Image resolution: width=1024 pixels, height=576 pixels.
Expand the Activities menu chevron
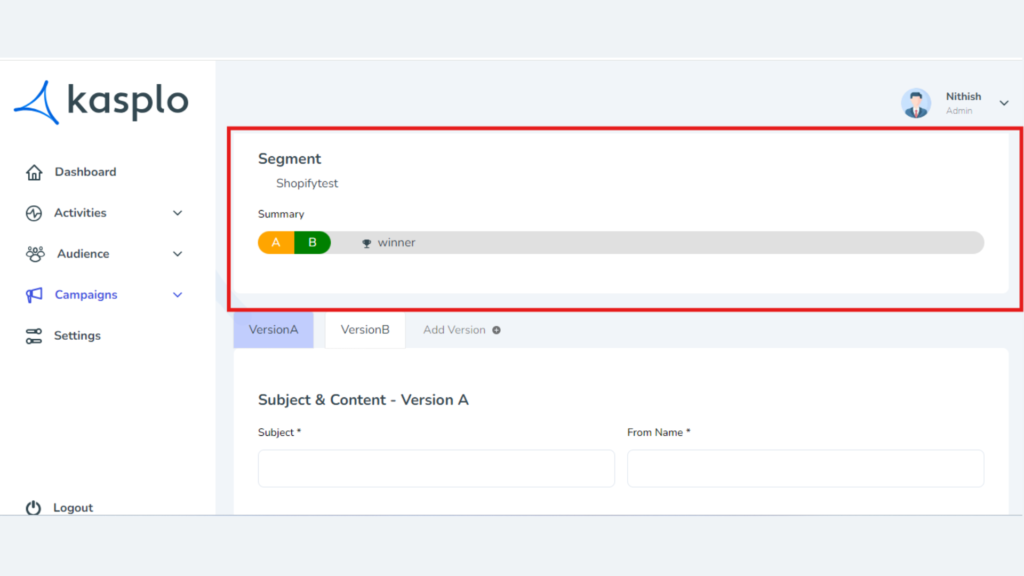click(178, 213)
